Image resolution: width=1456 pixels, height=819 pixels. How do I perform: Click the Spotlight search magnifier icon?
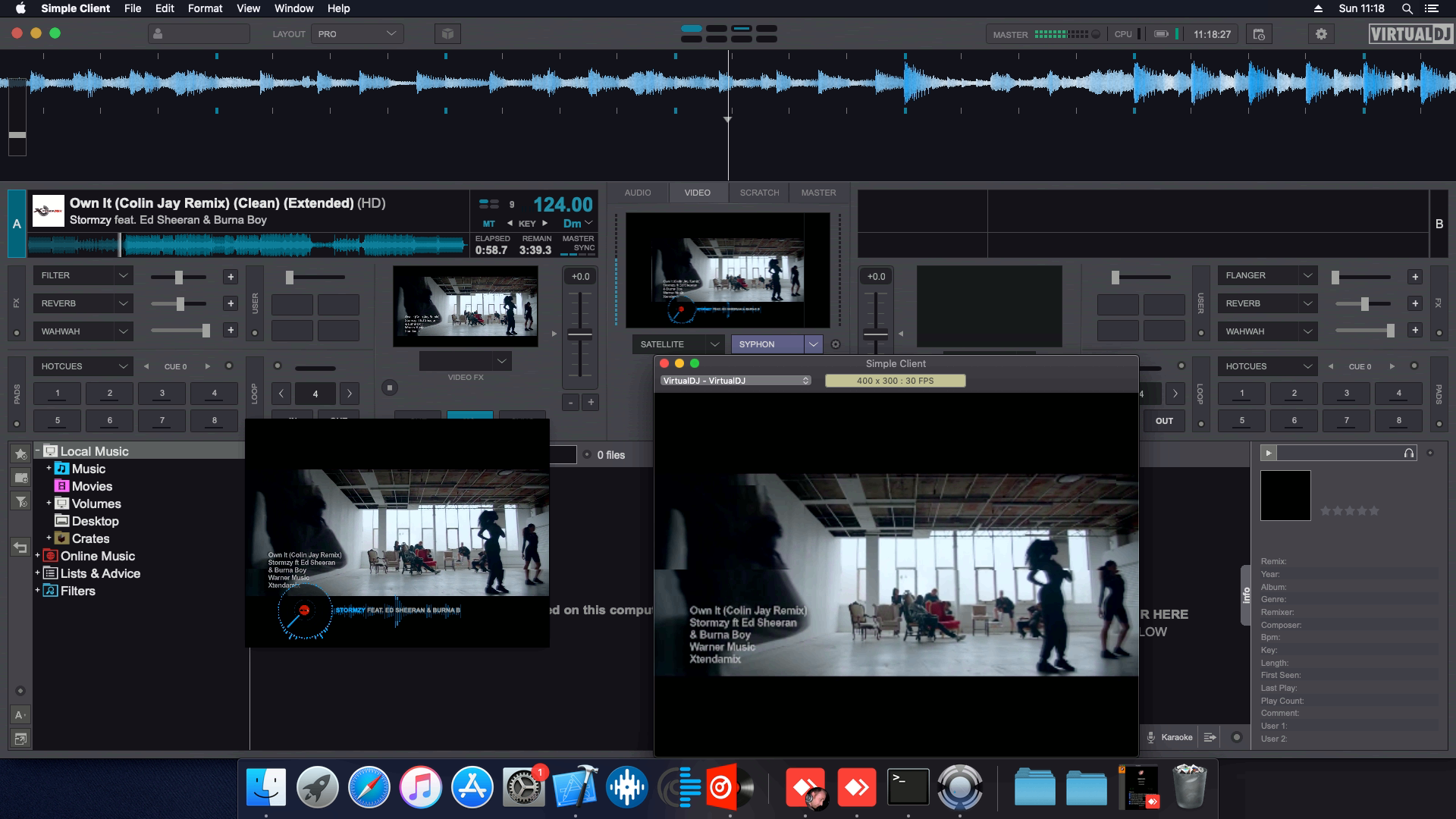[x=1407, y=8]
